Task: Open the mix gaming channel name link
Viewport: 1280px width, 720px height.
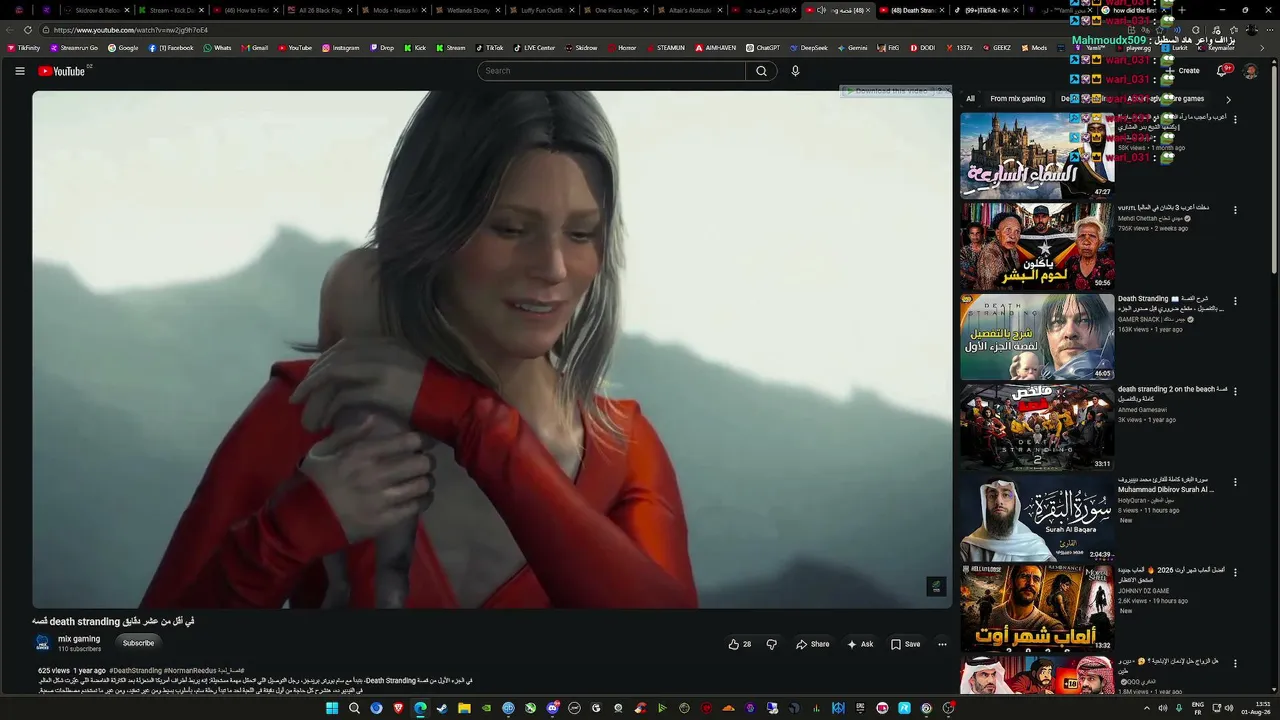Action: 79,639
